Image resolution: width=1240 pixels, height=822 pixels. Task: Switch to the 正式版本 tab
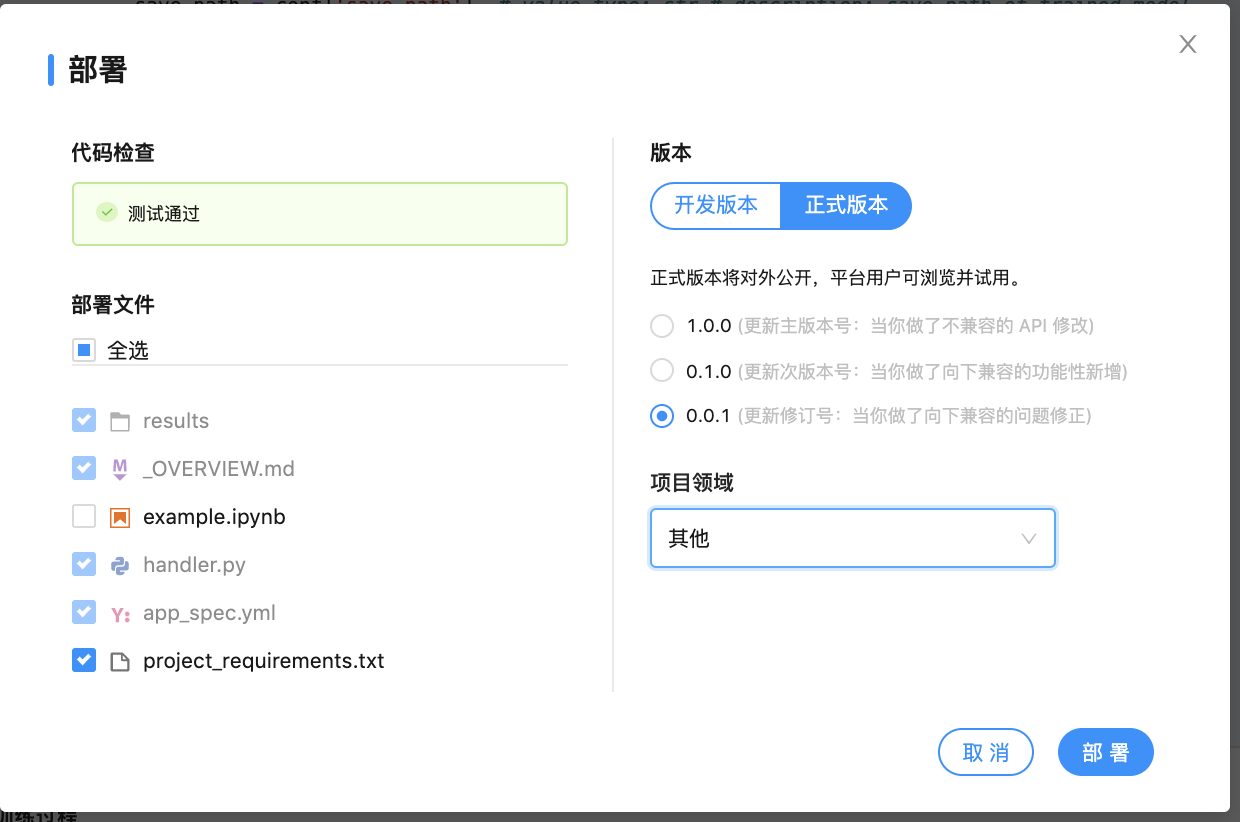pyautogui.click(x=846, y=205)
